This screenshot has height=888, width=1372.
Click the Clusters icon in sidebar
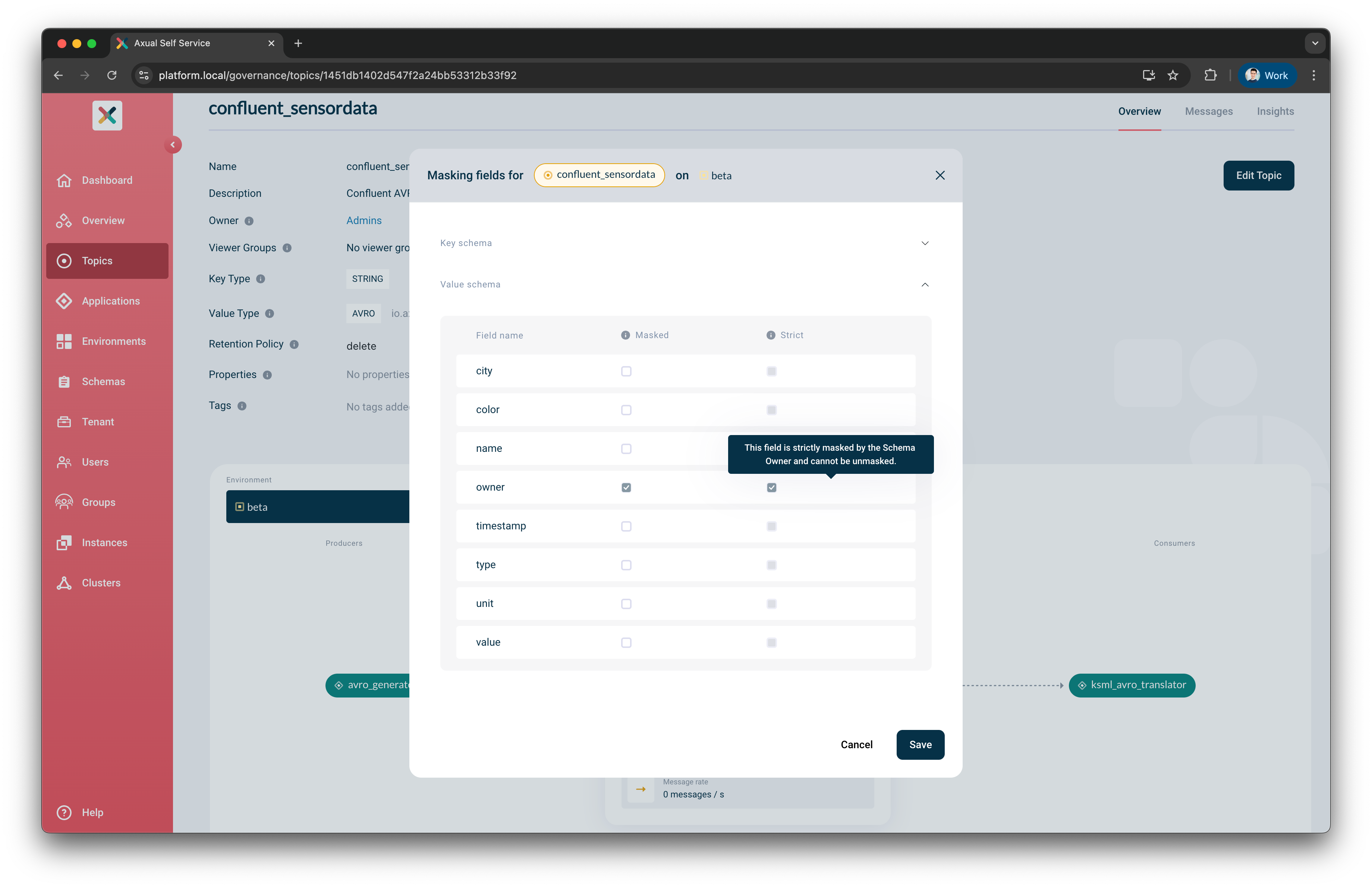pos(64,583)
